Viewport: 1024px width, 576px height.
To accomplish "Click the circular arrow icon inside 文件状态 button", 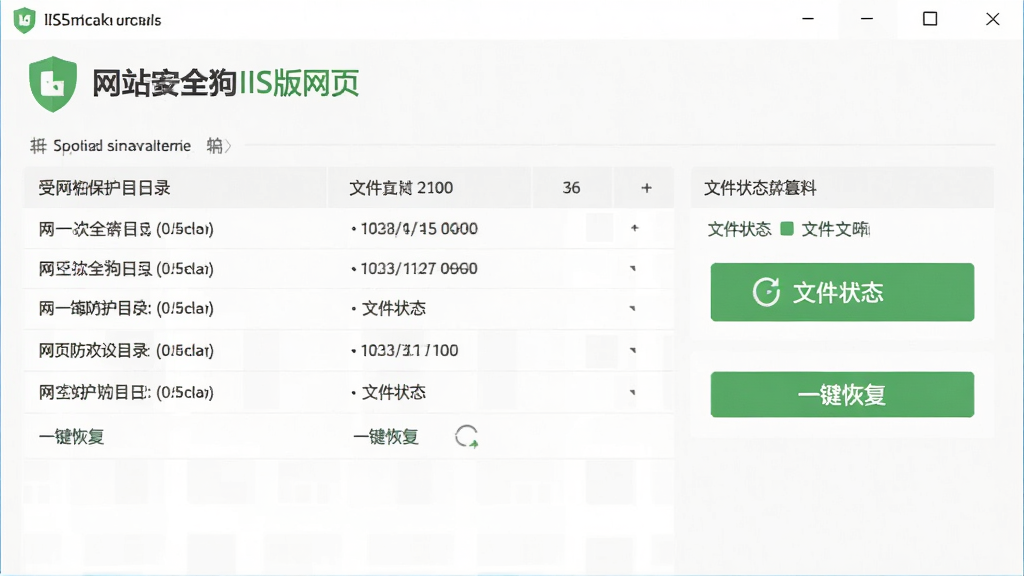I will pos(766,292).
